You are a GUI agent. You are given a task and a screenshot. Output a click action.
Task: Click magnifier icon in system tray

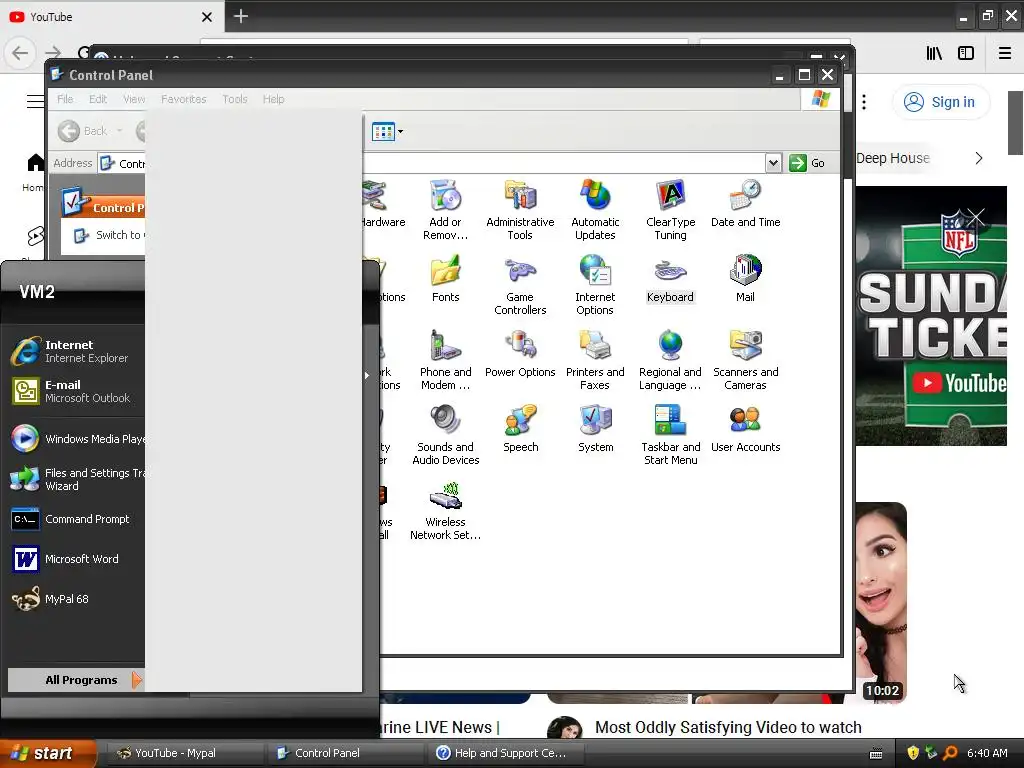pyautogui.click(x=950, y=753)
